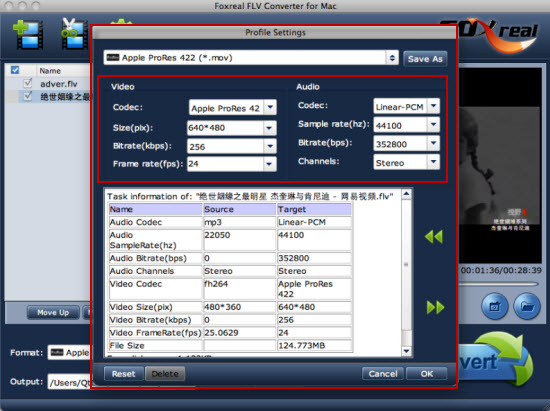Click the File Size target cell 124.773MB
The width and height of the screenshot is (550, 411).
pos(314,345)
